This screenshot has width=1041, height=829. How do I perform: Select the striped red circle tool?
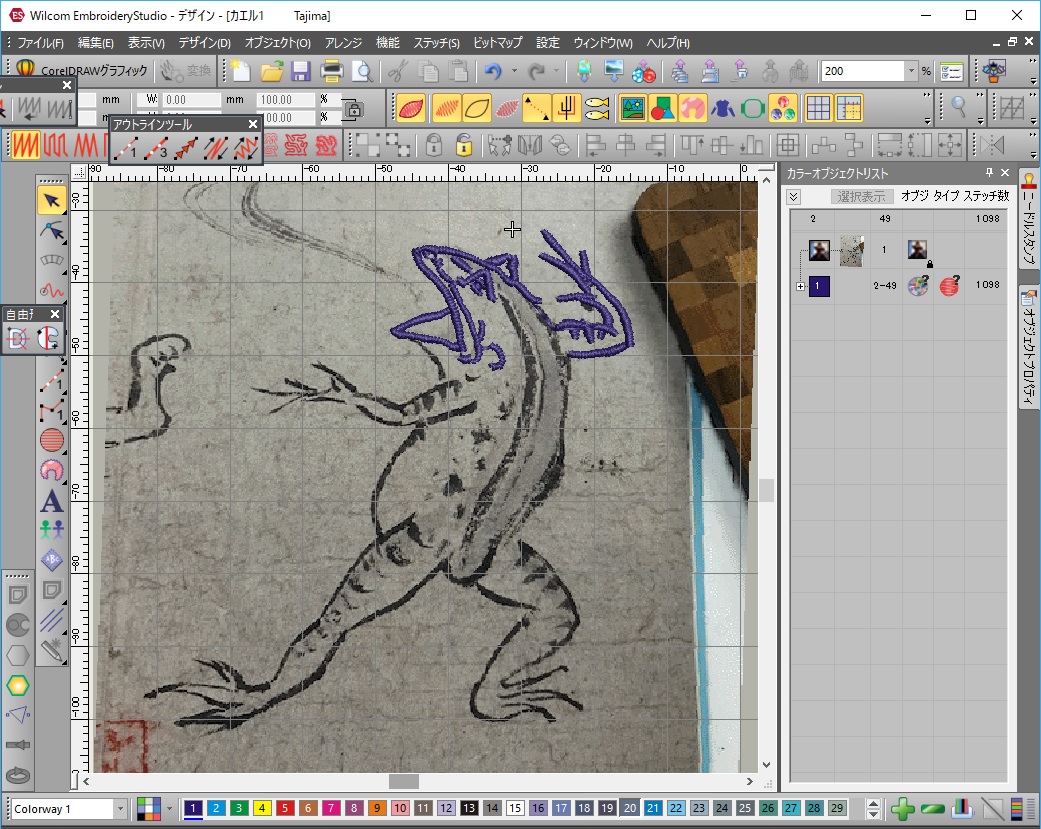(x=52, y=440)
